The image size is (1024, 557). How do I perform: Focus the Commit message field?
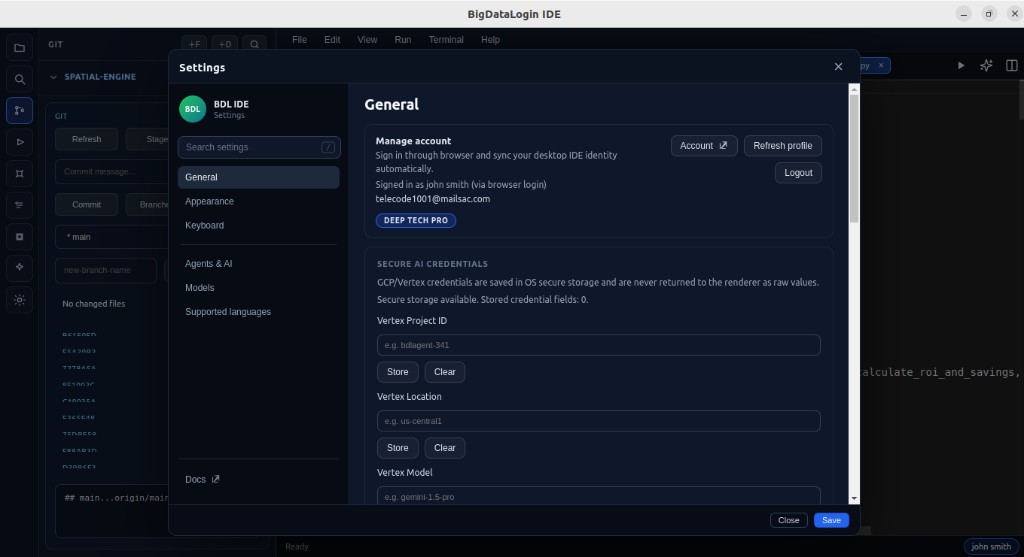pos(112,172)
